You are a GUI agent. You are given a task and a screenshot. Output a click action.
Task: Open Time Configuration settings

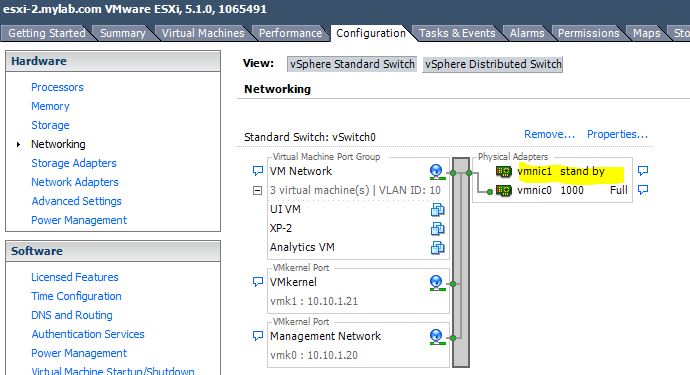(x=76, y=296)
